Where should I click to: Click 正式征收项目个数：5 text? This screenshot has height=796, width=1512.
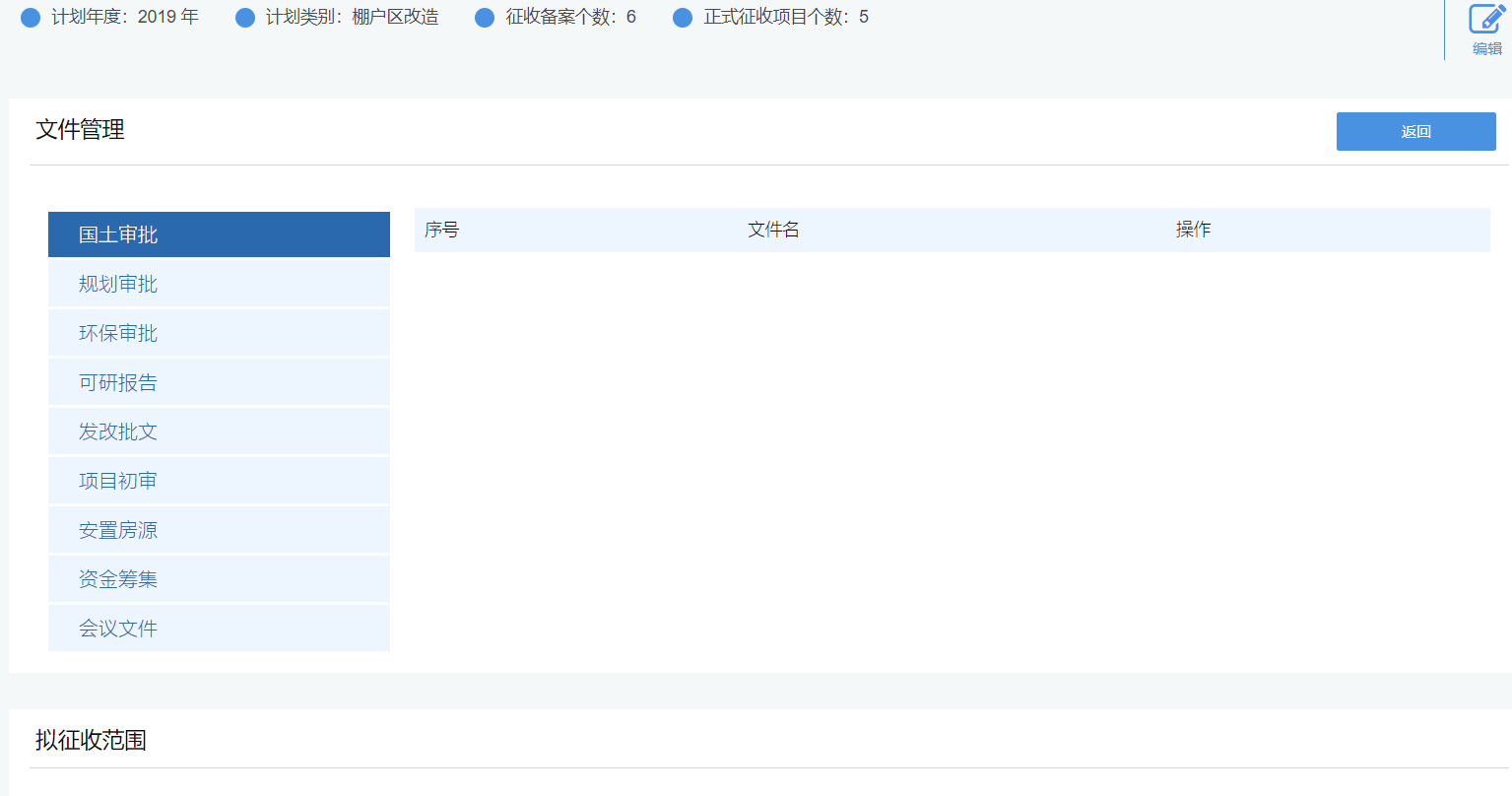tap(786, 17)
